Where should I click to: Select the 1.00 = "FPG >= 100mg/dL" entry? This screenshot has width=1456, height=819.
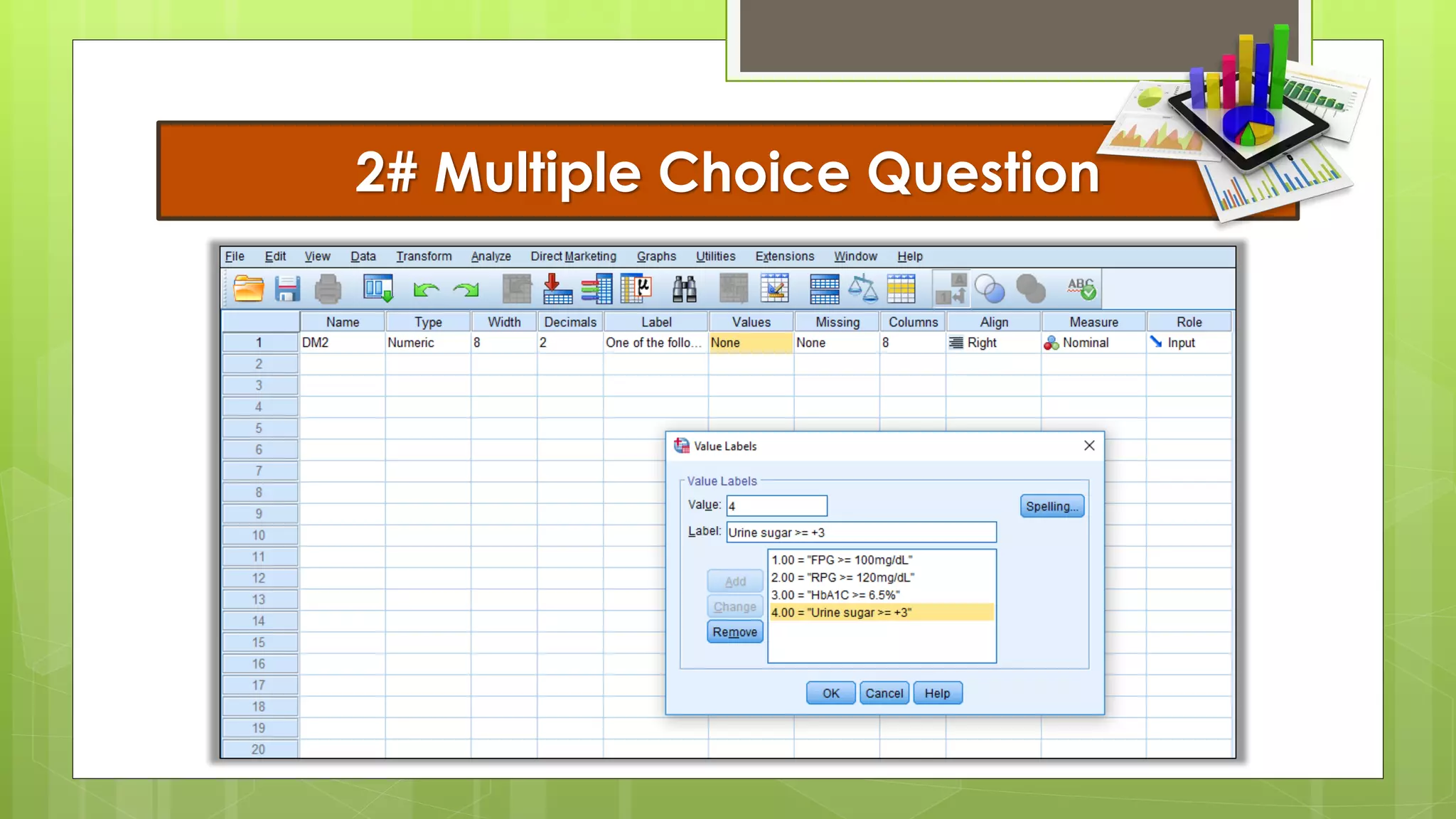point(882,560)
